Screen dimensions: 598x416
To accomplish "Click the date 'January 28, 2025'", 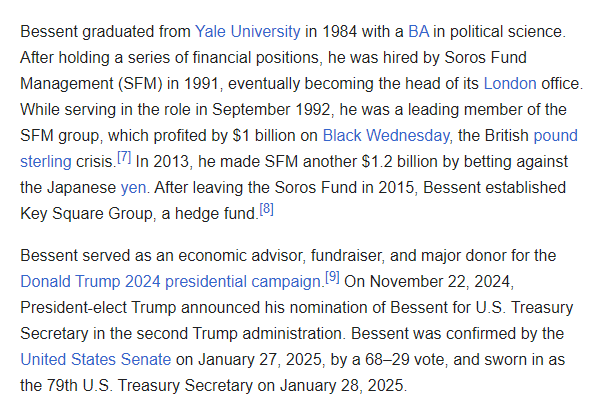I will tap(341, 385).
